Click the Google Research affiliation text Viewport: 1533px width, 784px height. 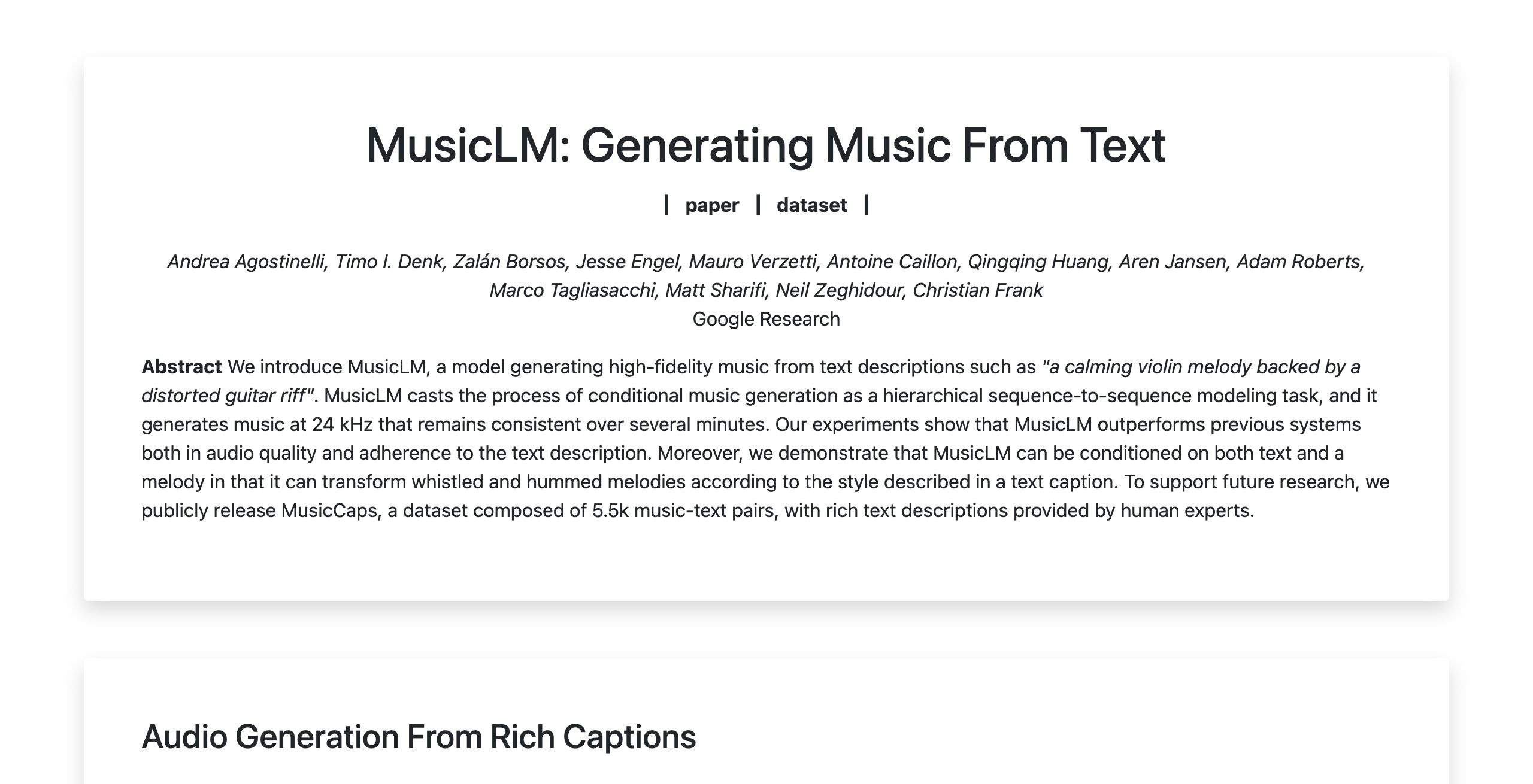tap(766, 319)
